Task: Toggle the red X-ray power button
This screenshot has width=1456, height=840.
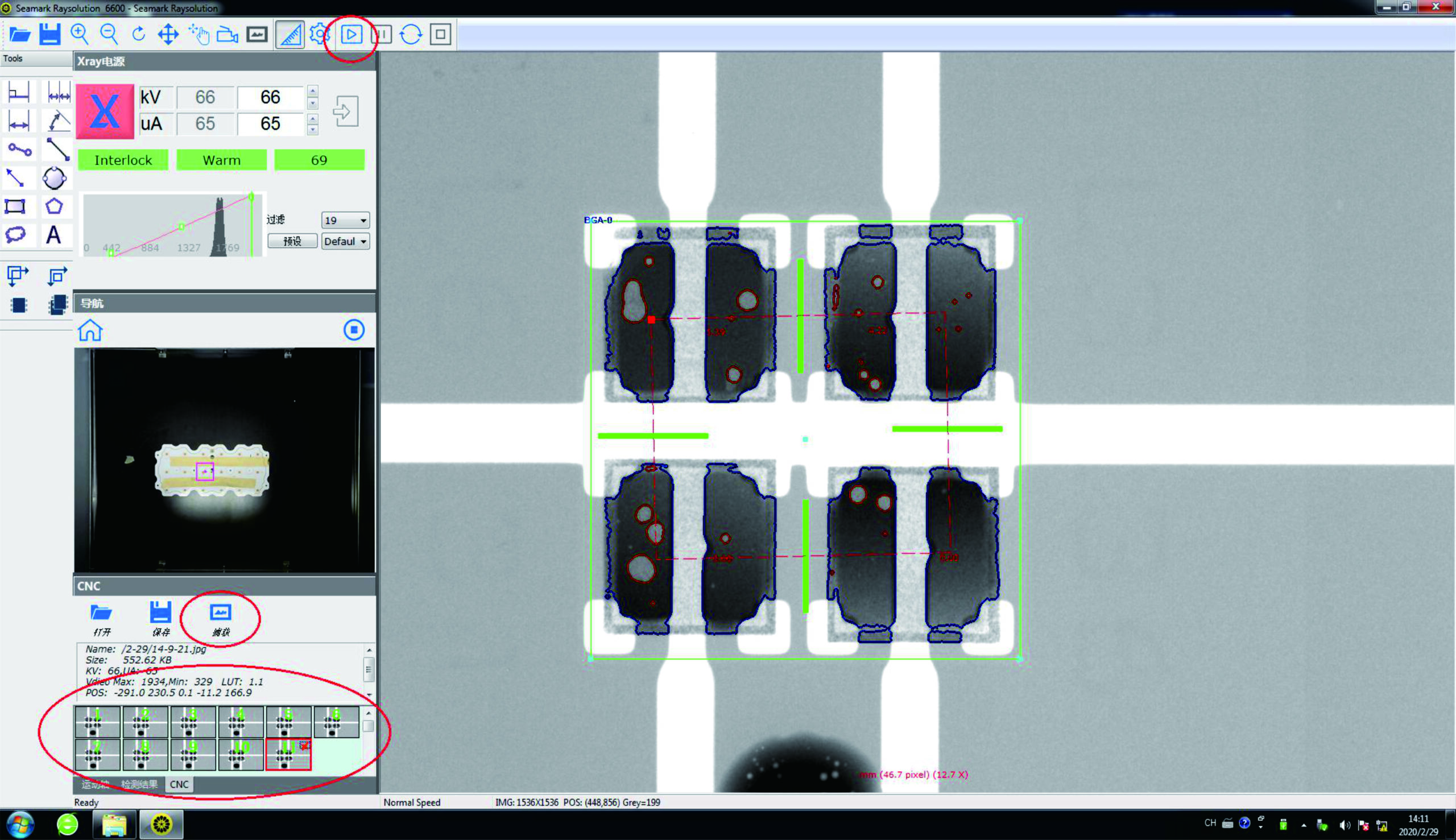Action: (105, 111)
